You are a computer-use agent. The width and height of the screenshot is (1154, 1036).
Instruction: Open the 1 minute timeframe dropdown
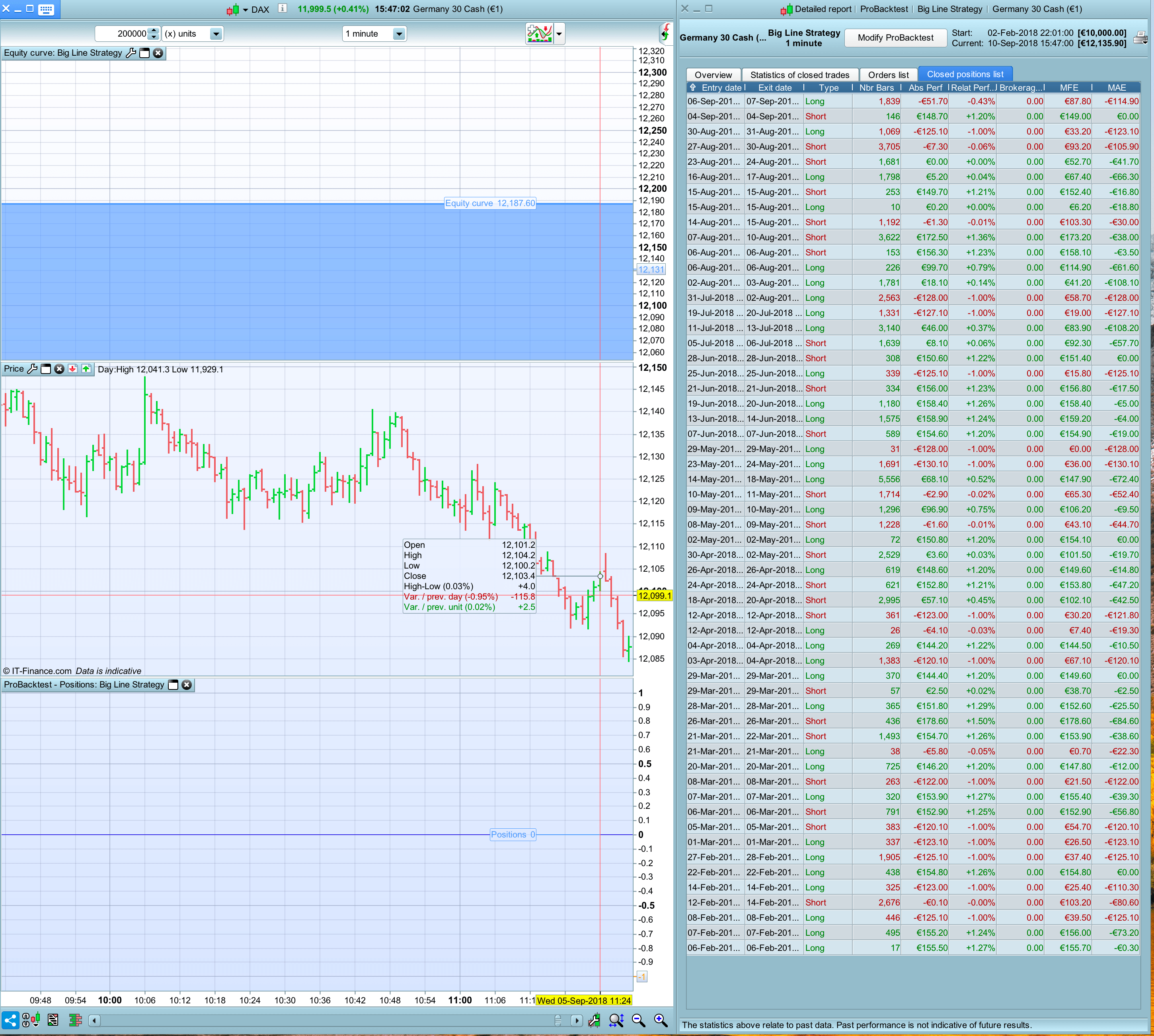point(399,33)
